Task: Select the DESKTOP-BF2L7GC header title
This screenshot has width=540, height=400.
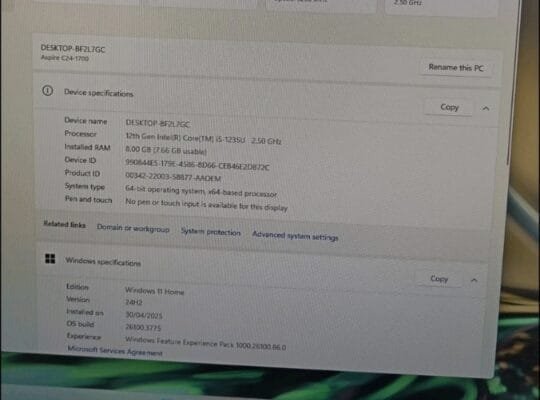Action: point(73,49)
